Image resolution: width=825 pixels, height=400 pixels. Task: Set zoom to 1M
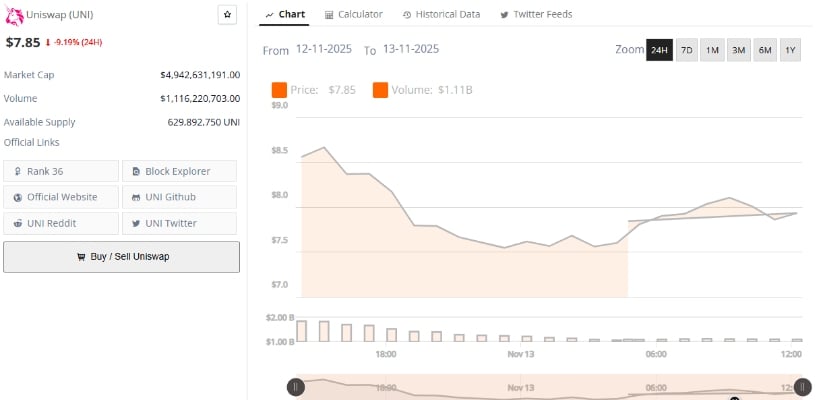click(x=713, y=50)
